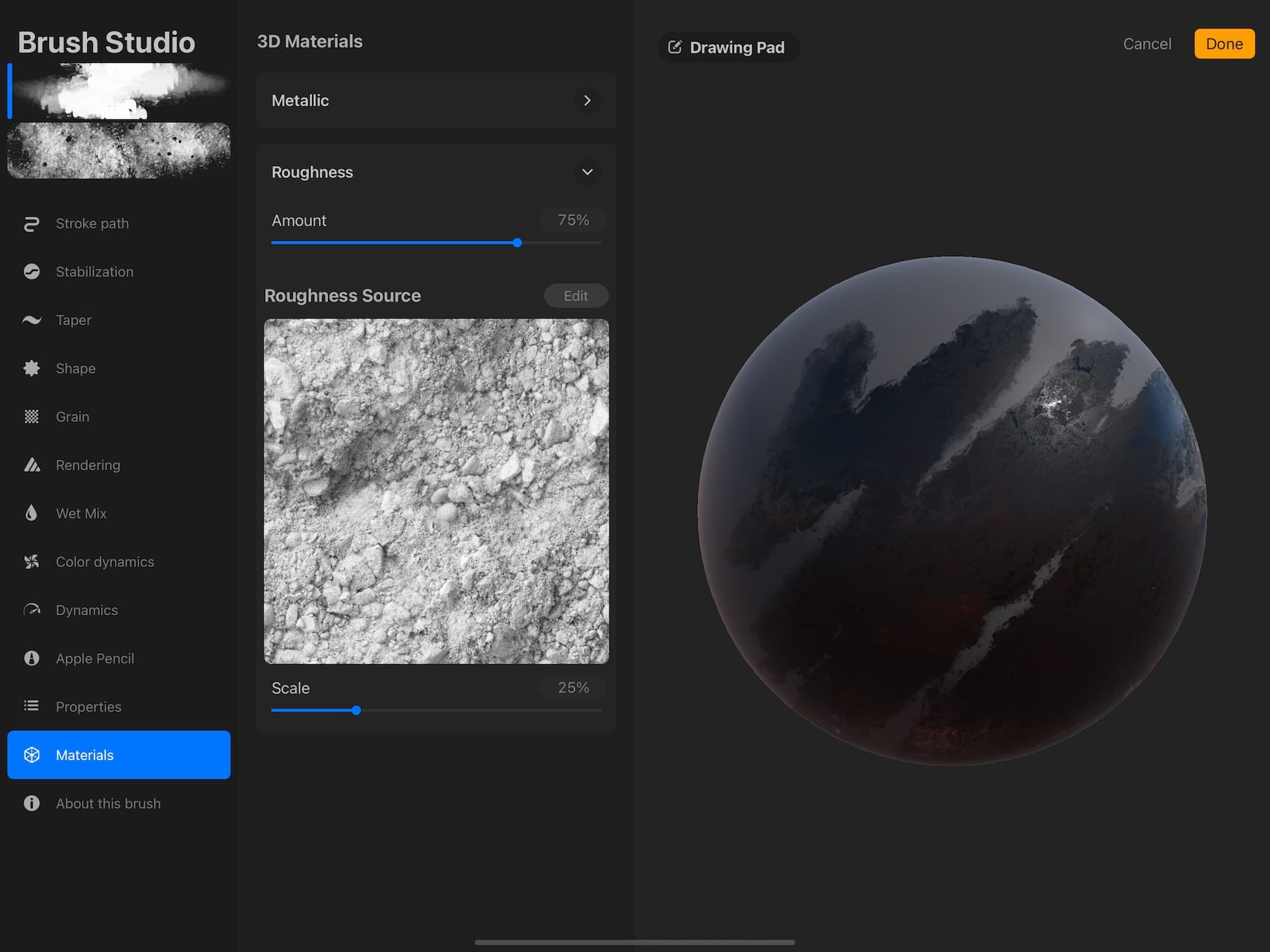
Task: Select the Stabilization icon in sidebar
Action: click(x=31, y=272)
